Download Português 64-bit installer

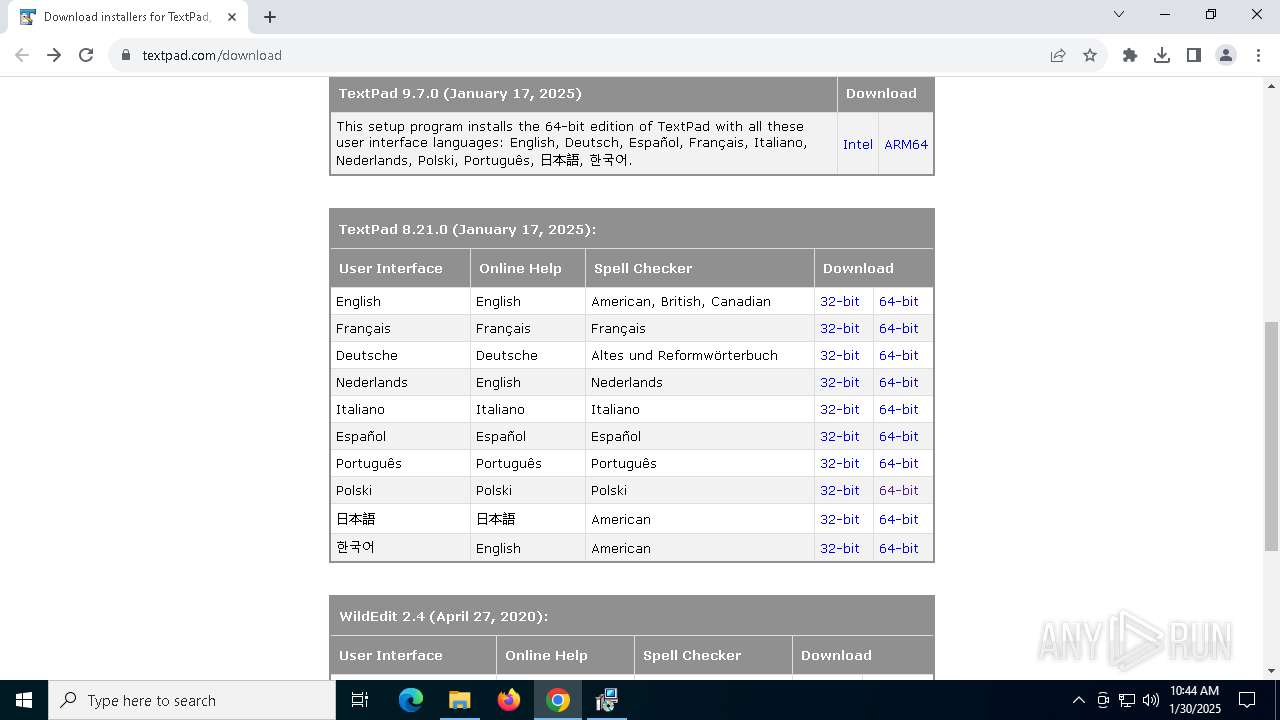click(899, 463)
